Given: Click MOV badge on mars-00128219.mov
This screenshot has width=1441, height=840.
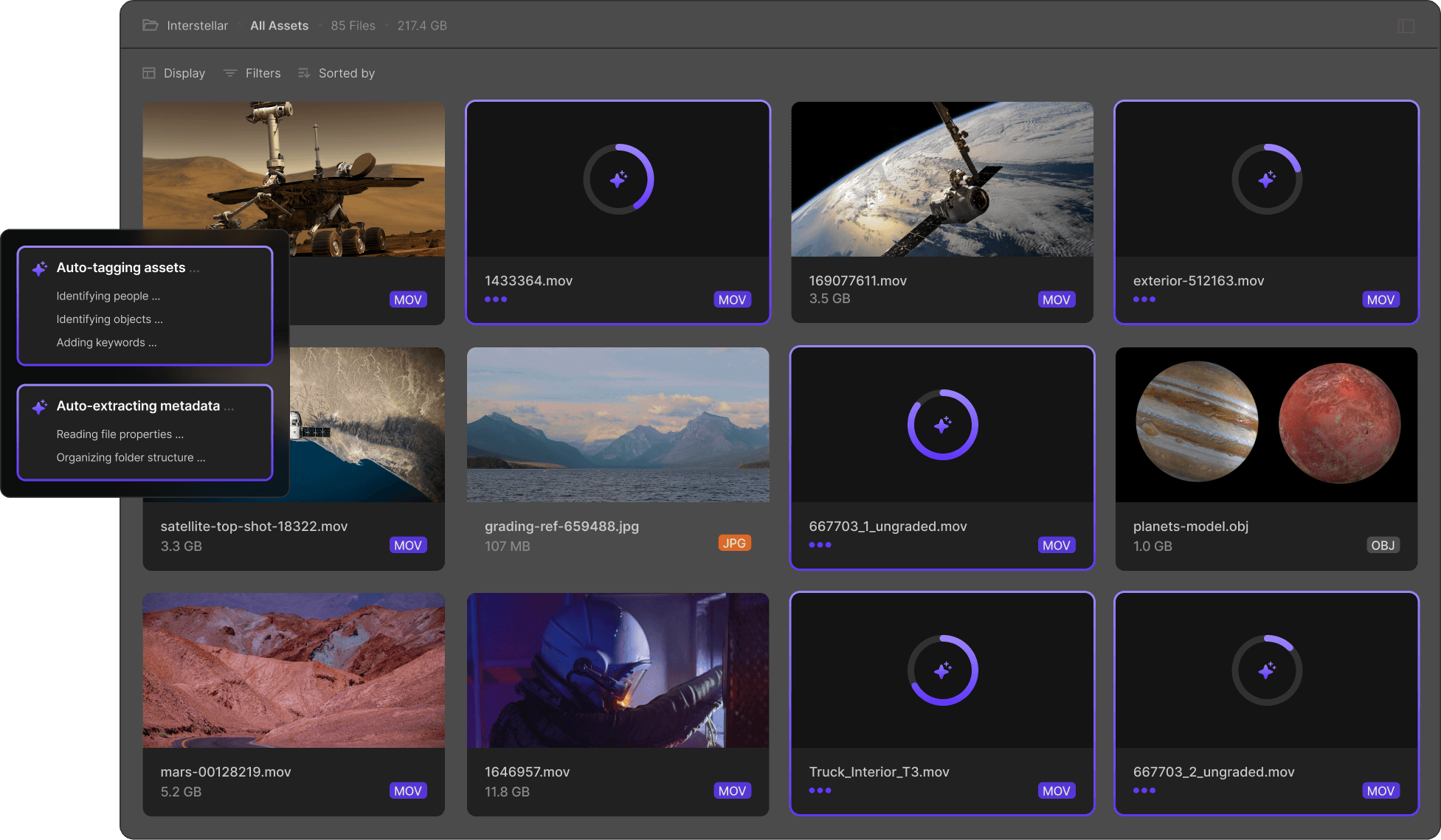Looking at the screenshot, I should pyautogui.click(x=408, y=791).
